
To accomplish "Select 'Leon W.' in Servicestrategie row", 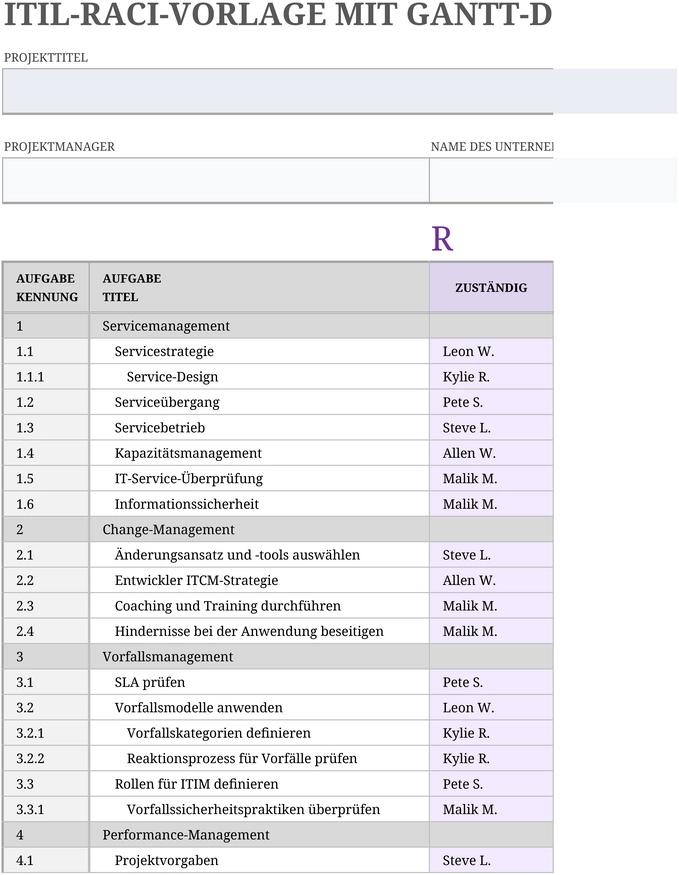I will [x=491, y=352].
